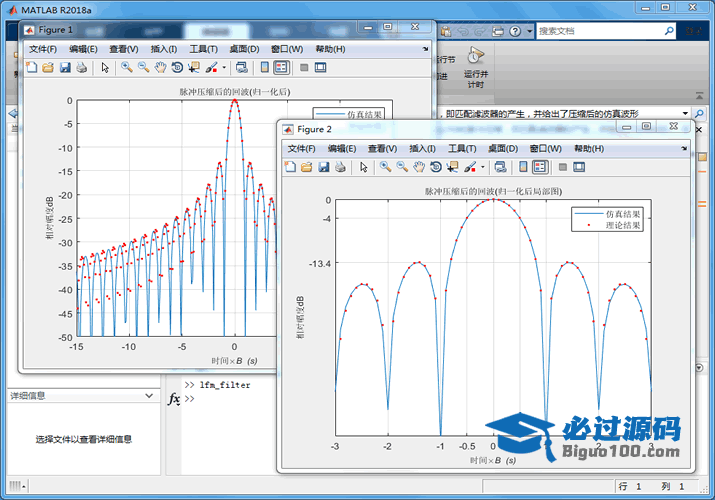Click Print icon in Figure 2 toolbar

[x=340, y=167]
